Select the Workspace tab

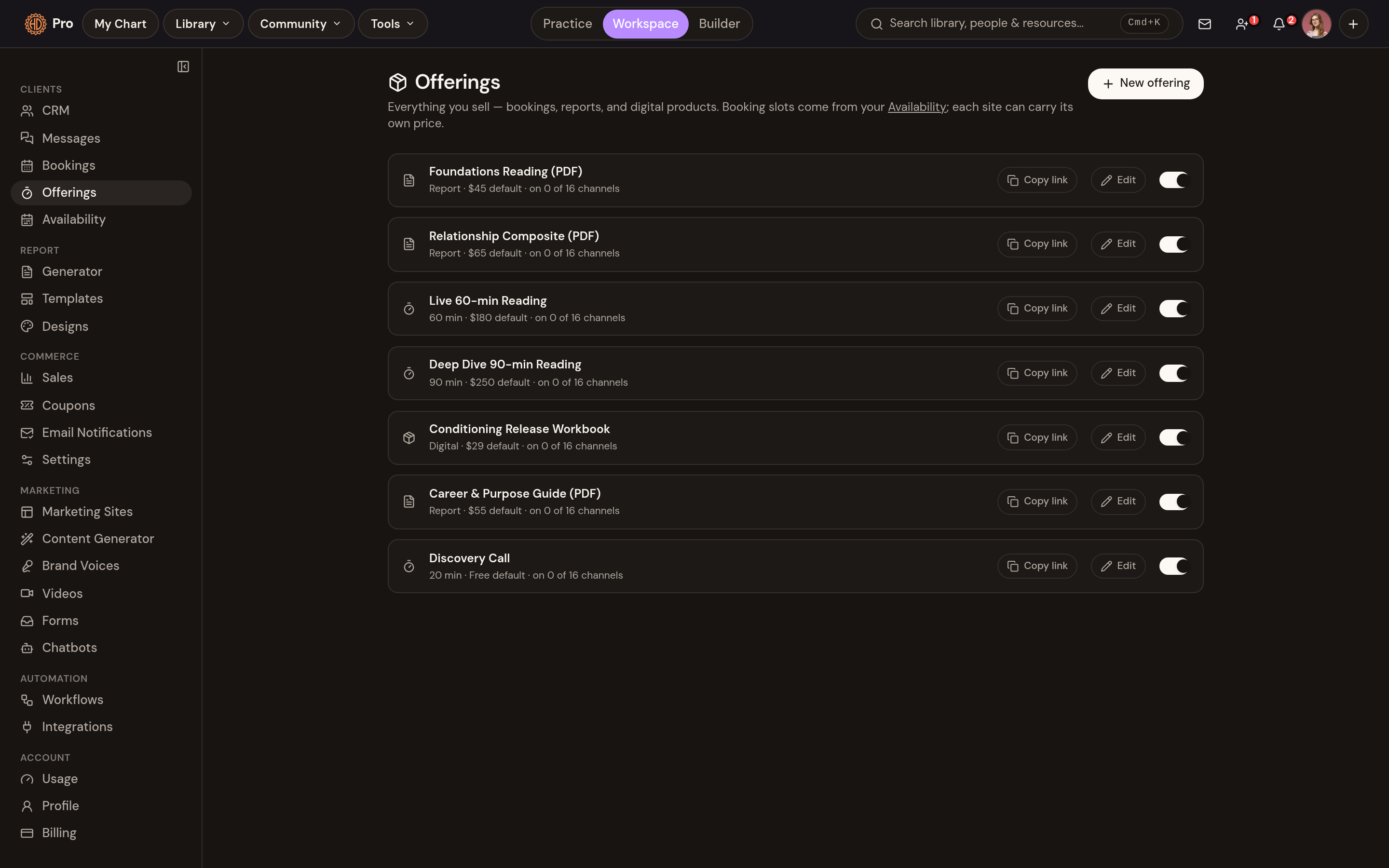(x=645, y=24)
